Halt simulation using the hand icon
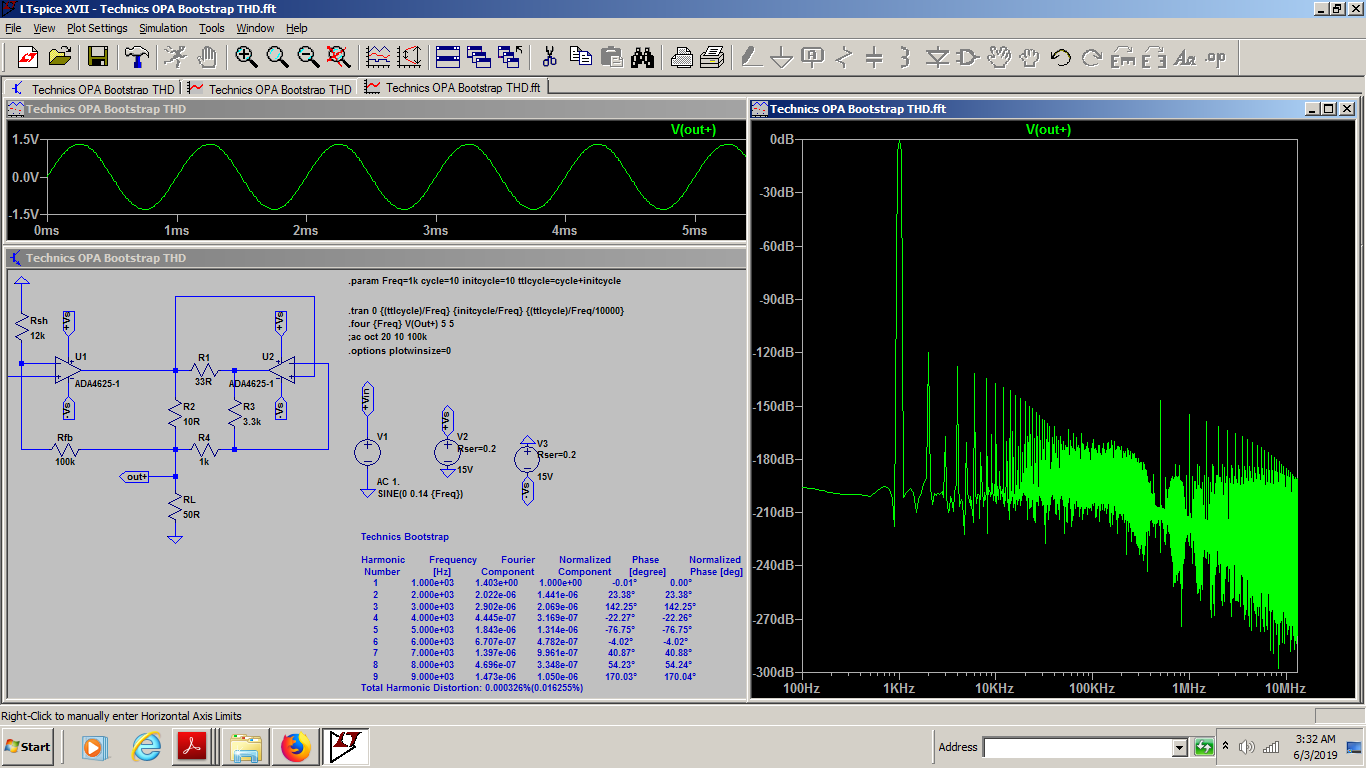 pyautogui.click(x=207, y=57)
